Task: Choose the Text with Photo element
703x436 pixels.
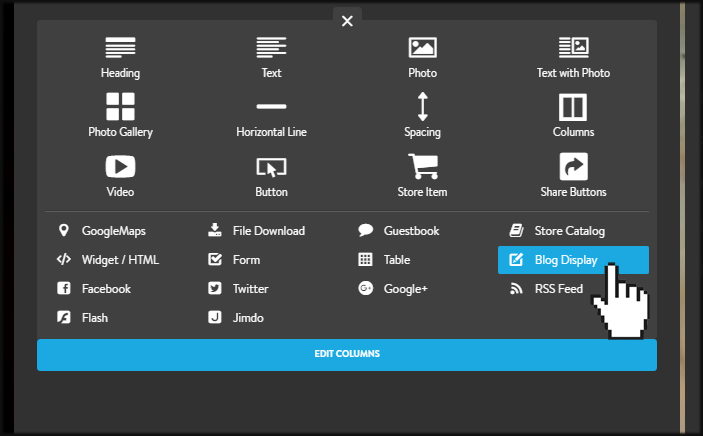Action: (573, 58)
